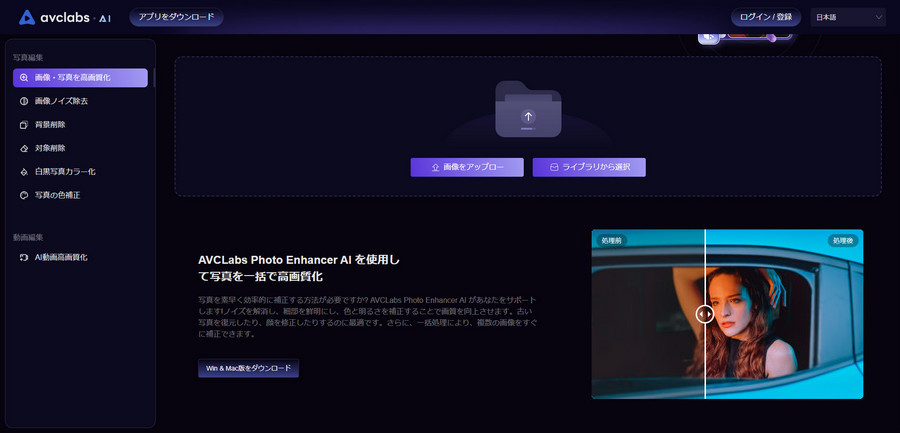
Task: Click the 動画編集 section heading
Action: tap(28, 237)
